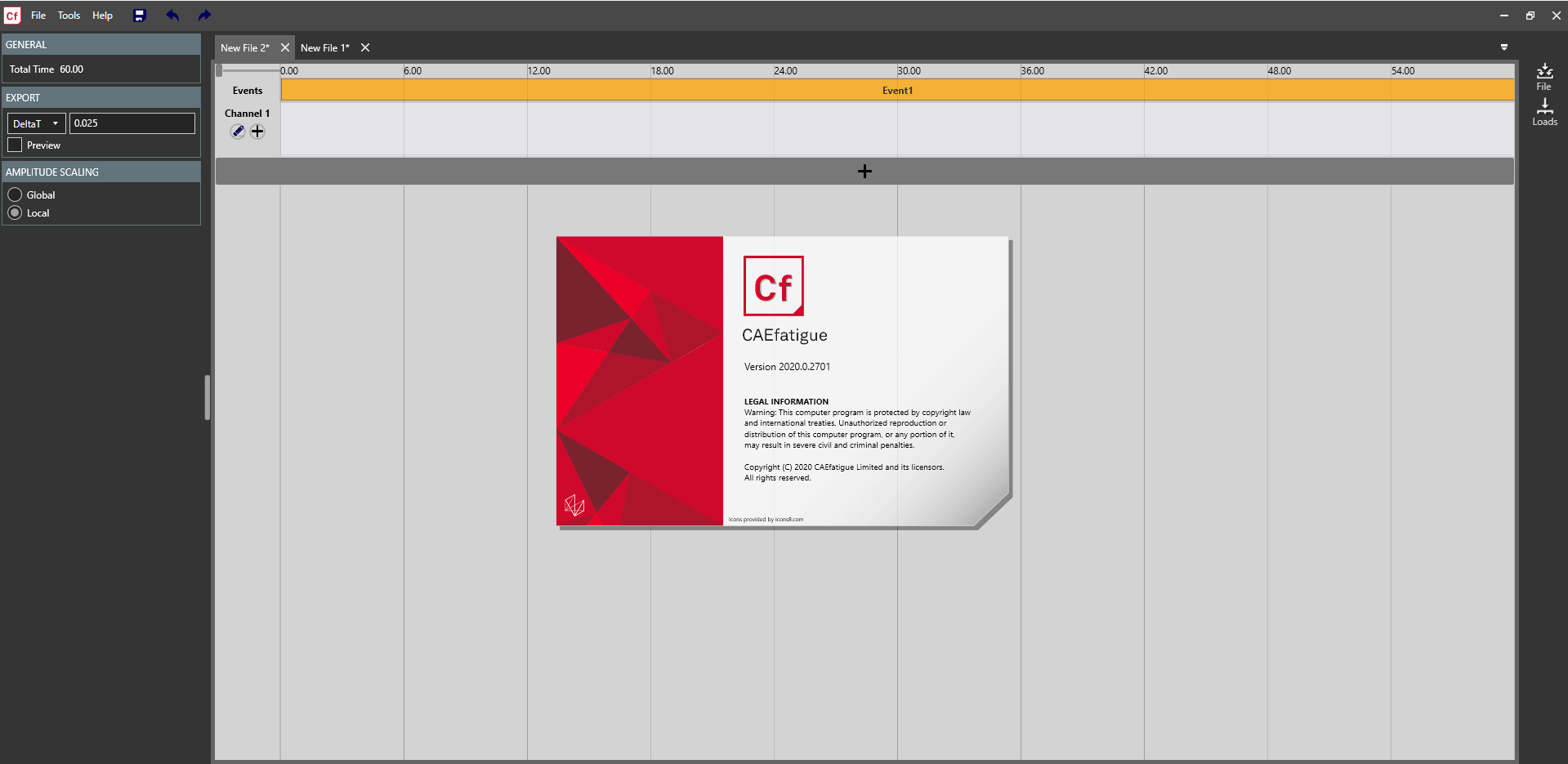Open the tab list dropdown arrow
The width and height of the screenshot is (1568, 764).
tap(1504, 47)
